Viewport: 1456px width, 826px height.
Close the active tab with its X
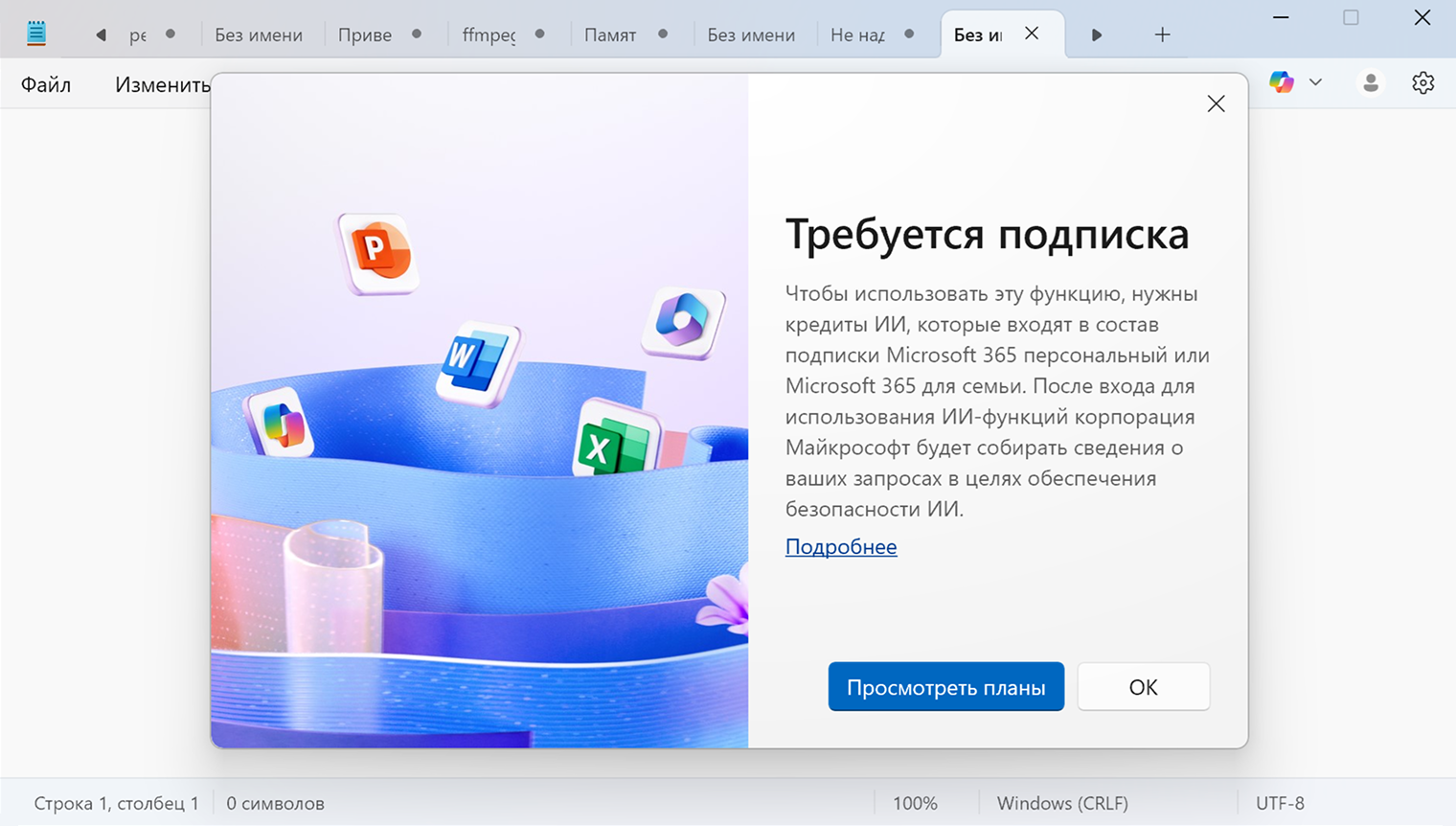pos(1032,34)
